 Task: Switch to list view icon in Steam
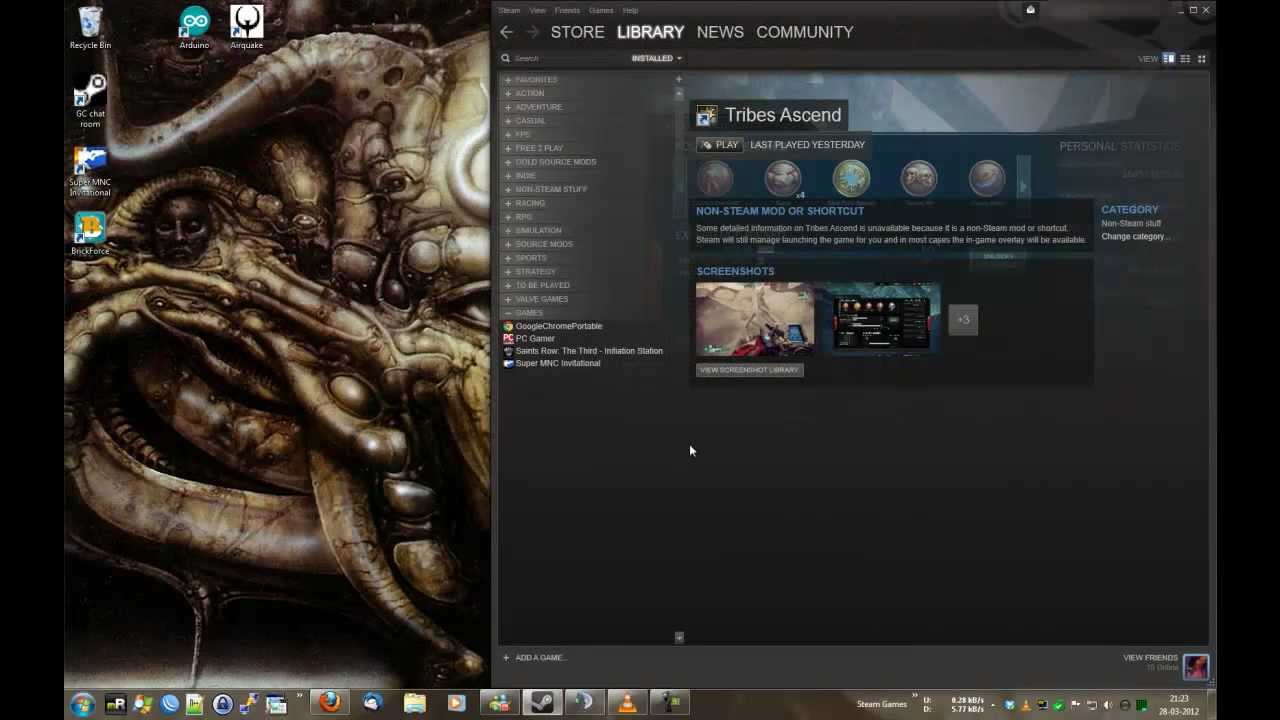pyautogui.click(x=1185, y=59)
